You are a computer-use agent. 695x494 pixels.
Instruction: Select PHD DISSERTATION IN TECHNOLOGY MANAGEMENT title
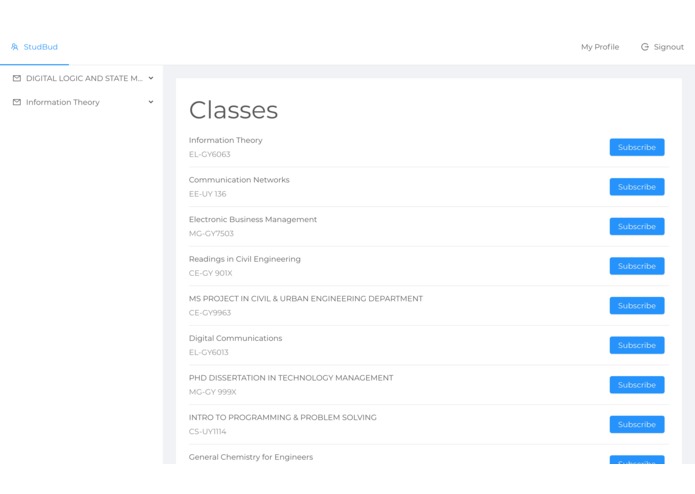pyautogui.click(x=291, y=378)
